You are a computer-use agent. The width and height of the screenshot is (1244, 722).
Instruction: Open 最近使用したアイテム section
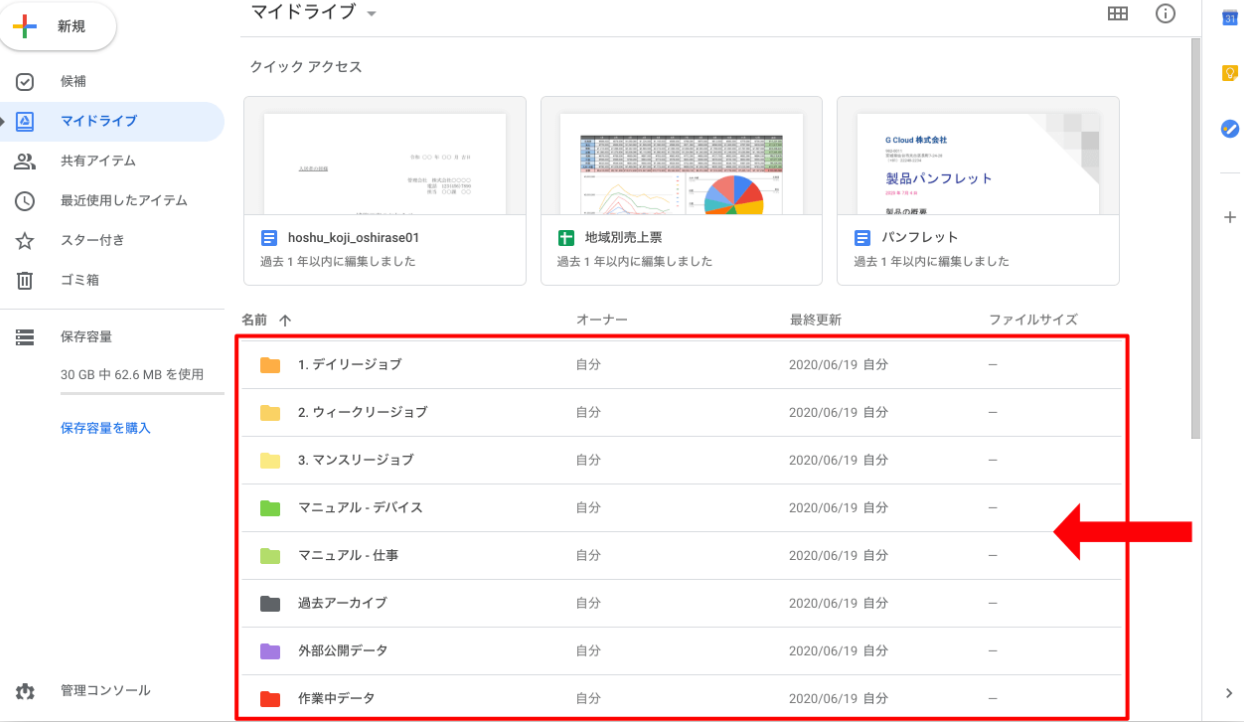[x=120, y=200]
